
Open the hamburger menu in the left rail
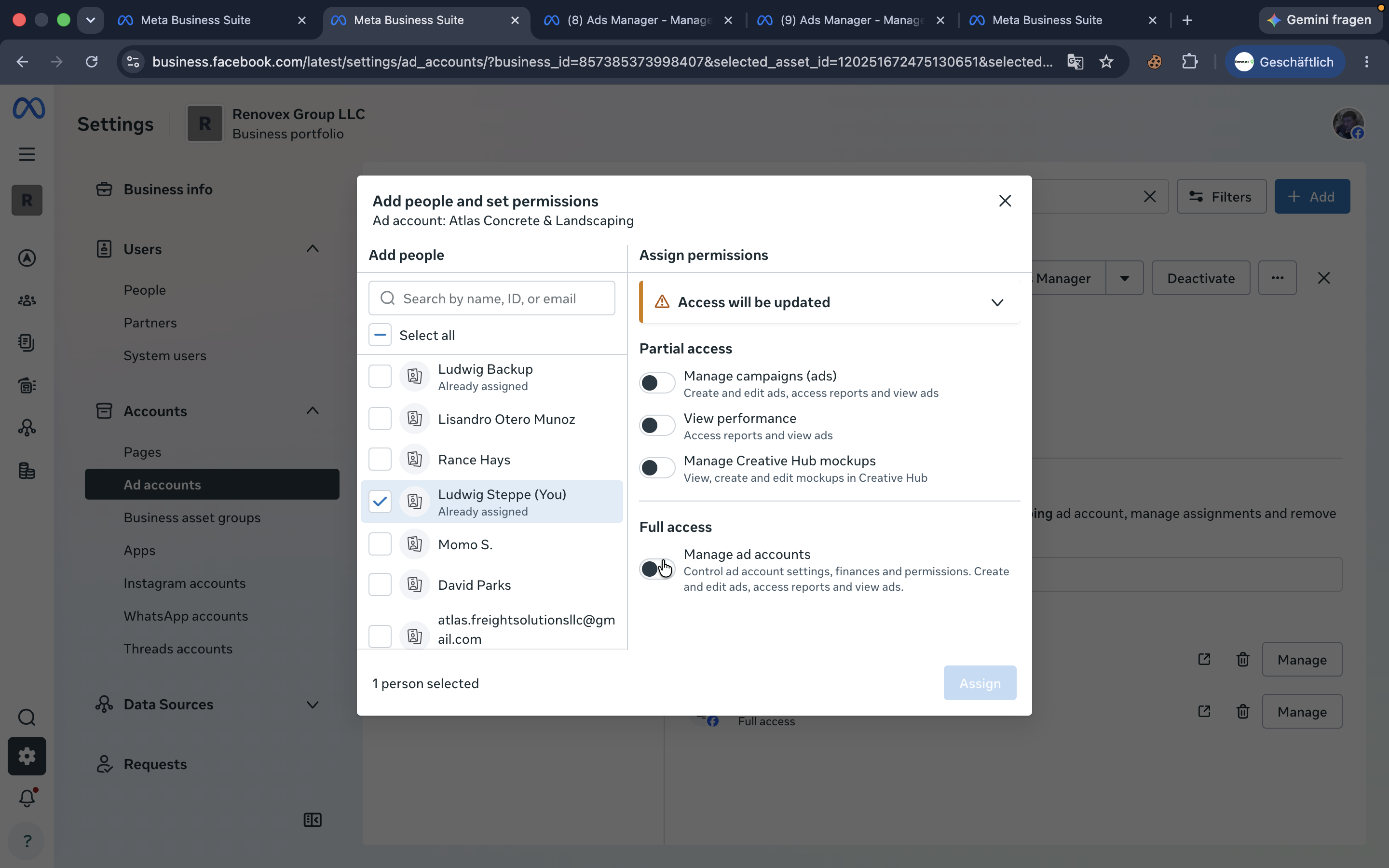pos(27,154)
